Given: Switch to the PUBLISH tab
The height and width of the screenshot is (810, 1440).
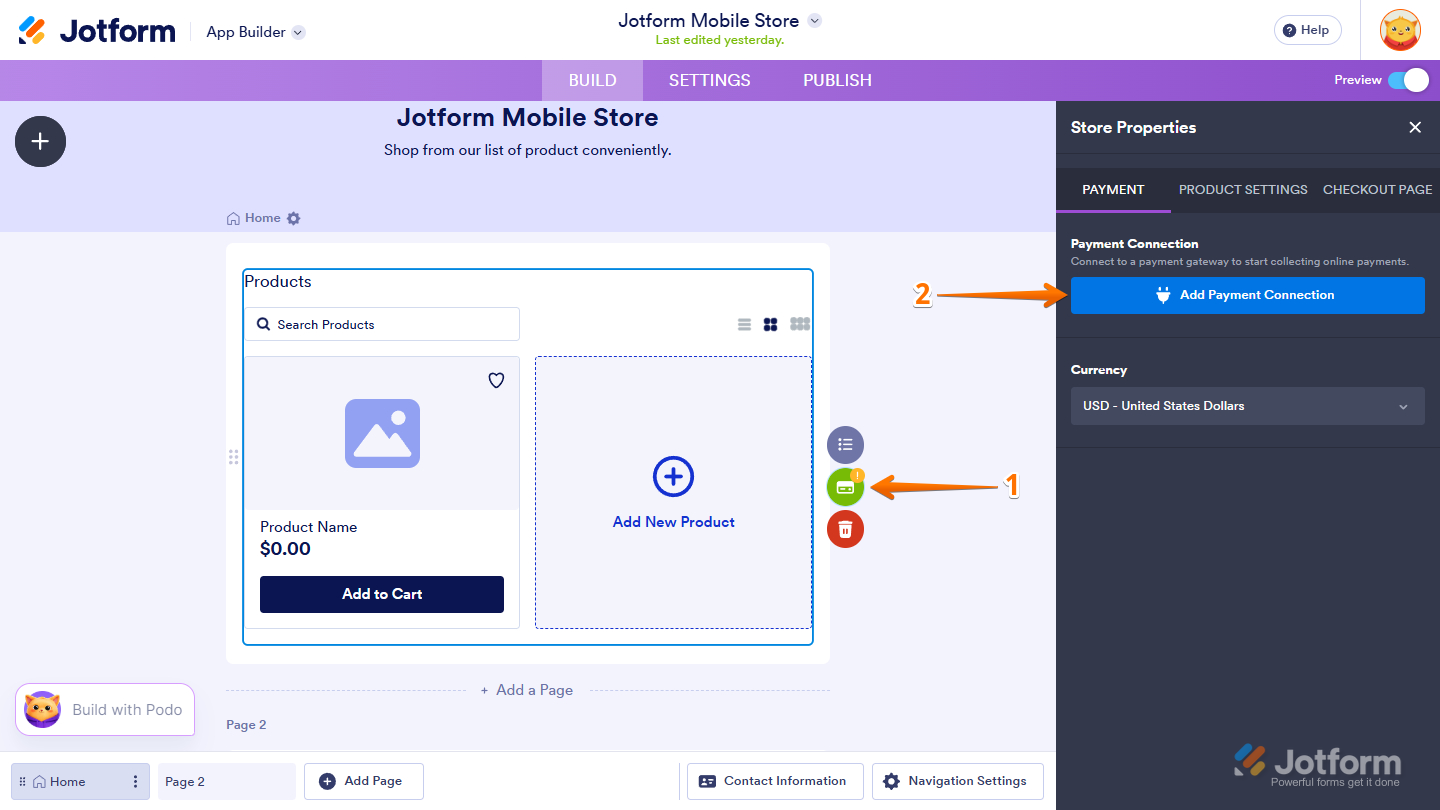Looking at the screenshot, I should (837, 80).
